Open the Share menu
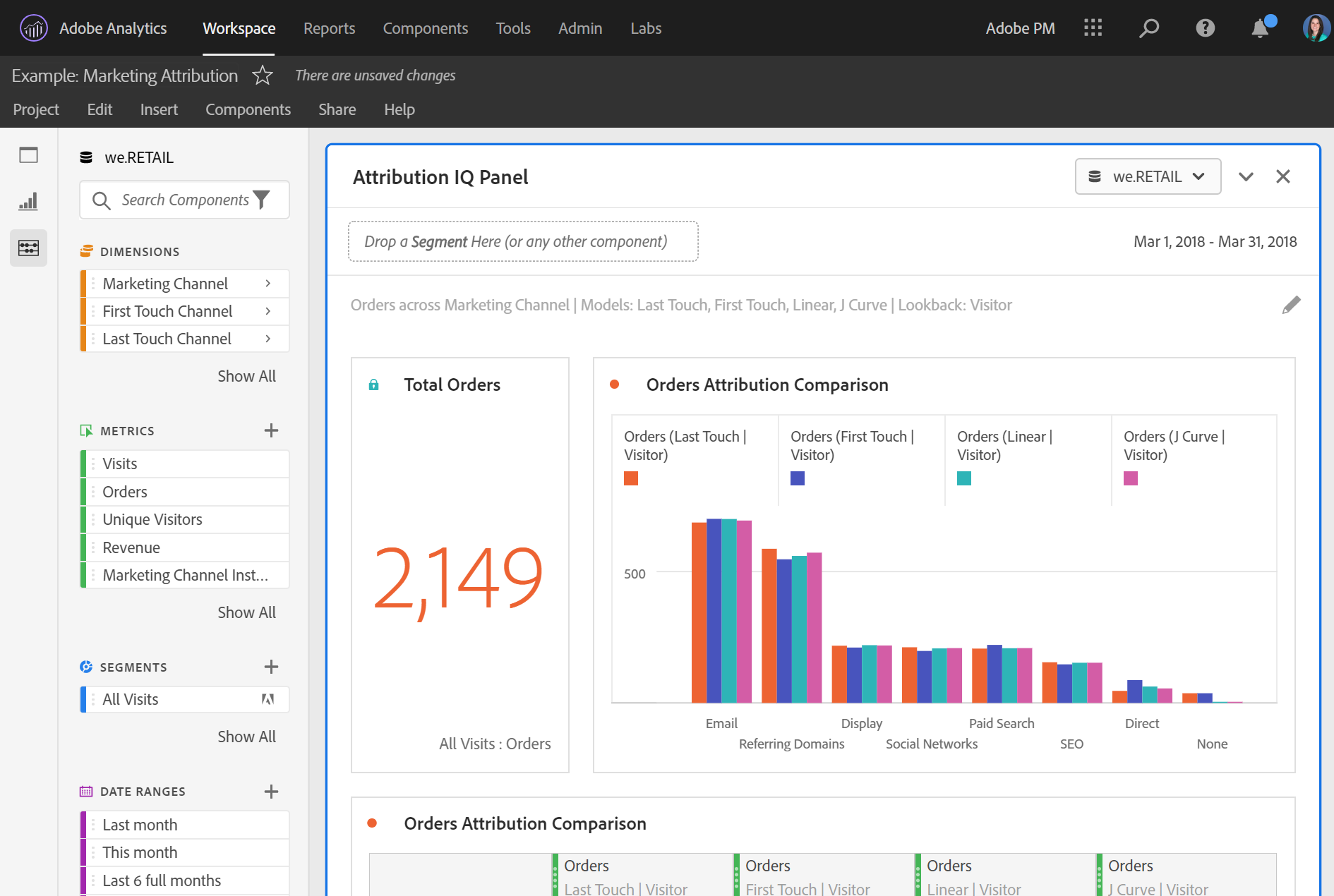Screen dimensions: 1334x896 (x=337, y=109)
